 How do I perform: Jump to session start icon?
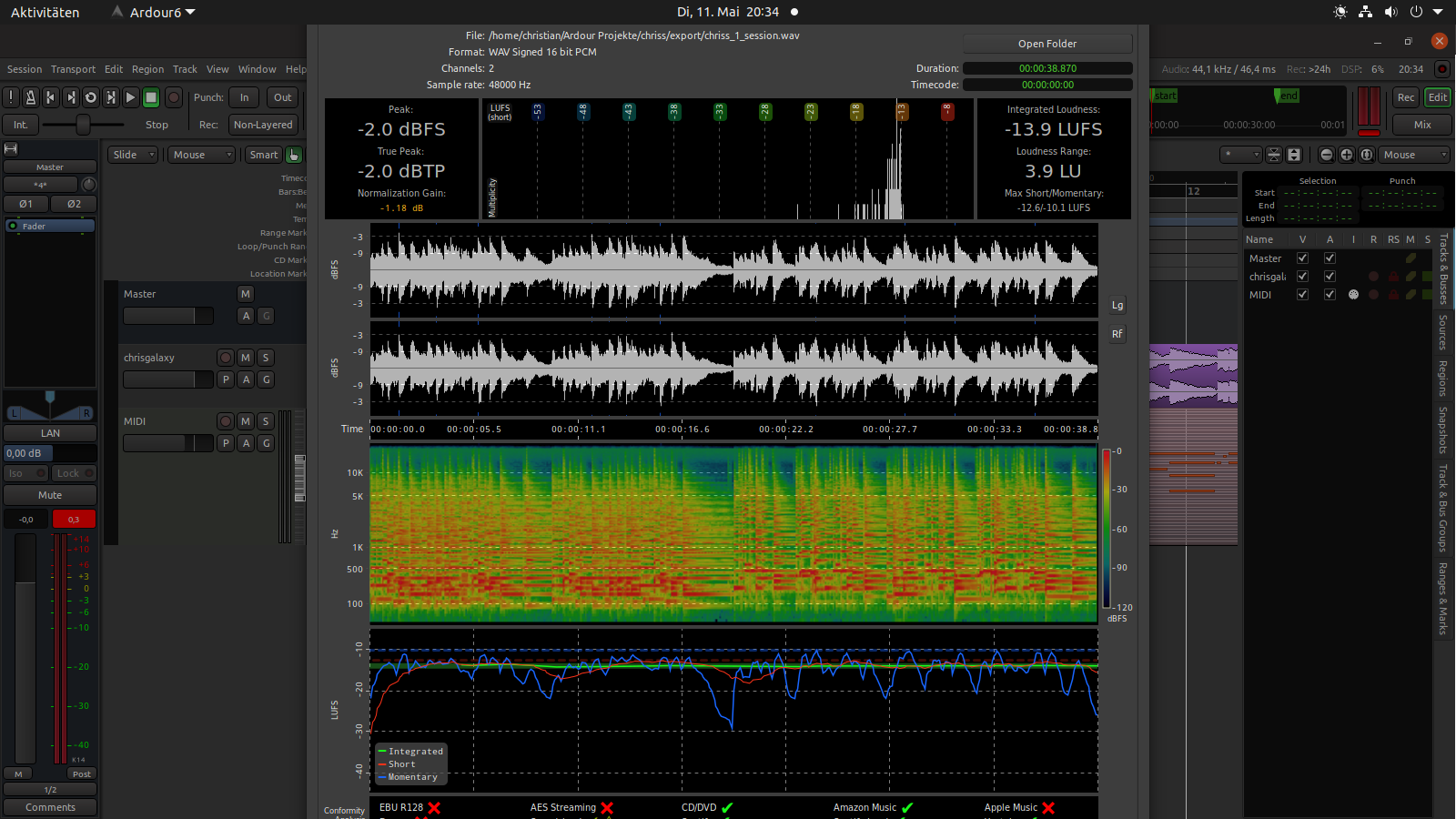coord(51,97)
